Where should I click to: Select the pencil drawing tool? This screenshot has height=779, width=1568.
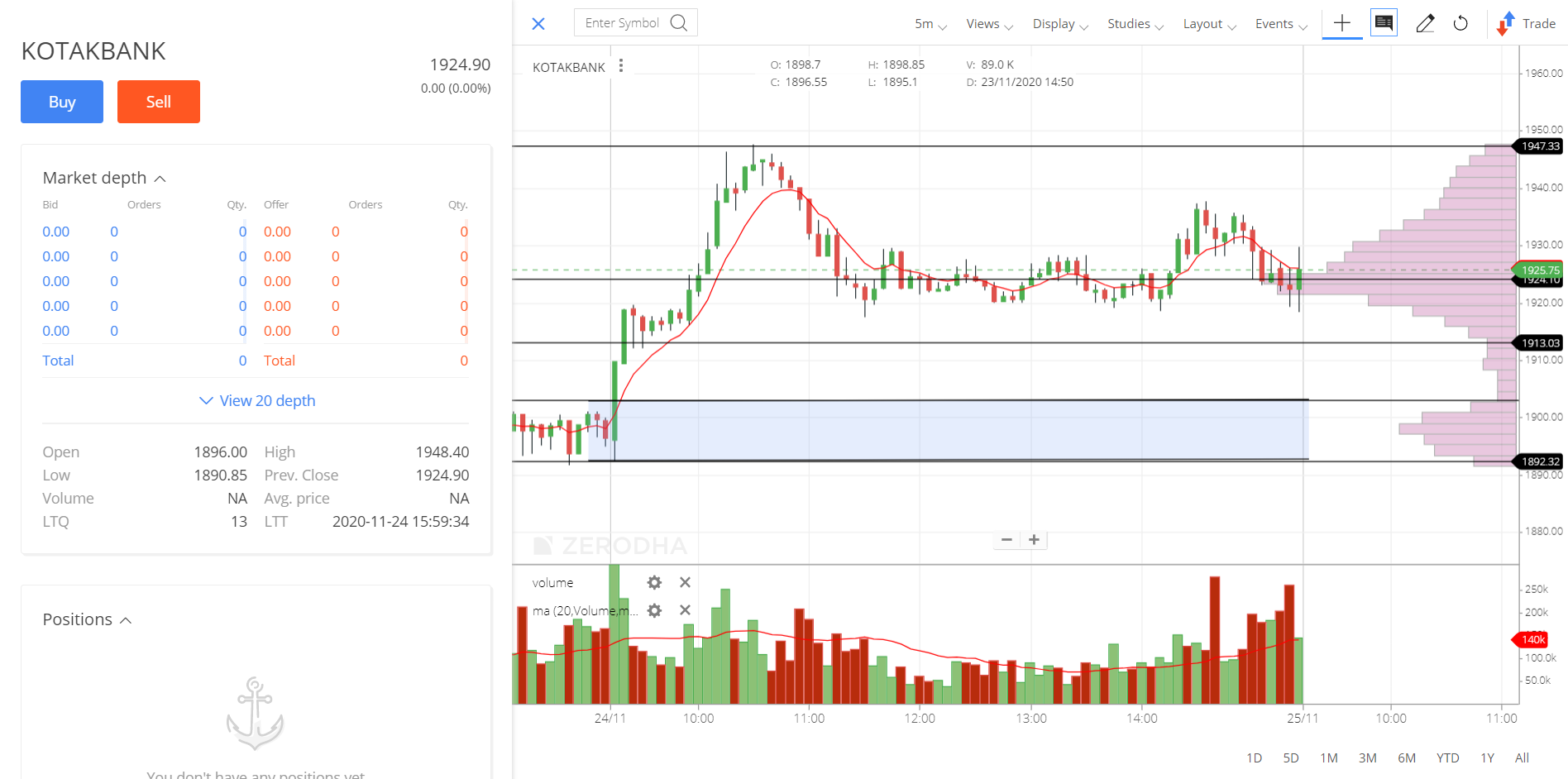pyautogui.click(x=1425, y=23)
